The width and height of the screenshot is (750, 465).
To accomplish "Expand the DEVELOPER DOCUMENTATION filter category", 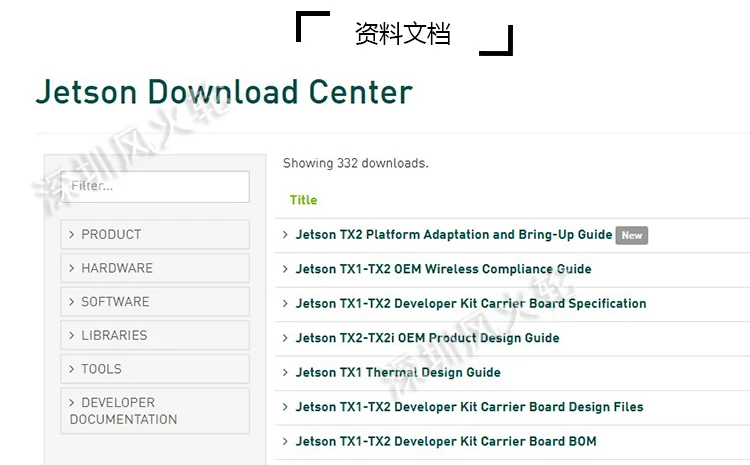I will [x=155, y=411].
